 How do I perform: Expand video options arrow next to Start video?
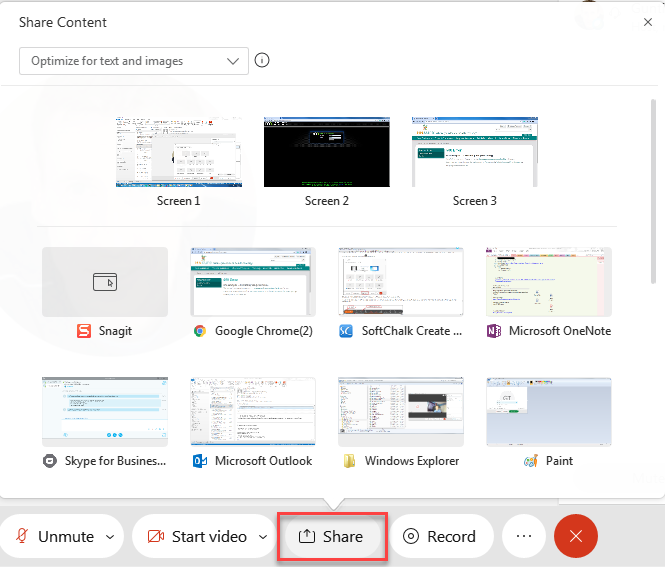[263, 537]
